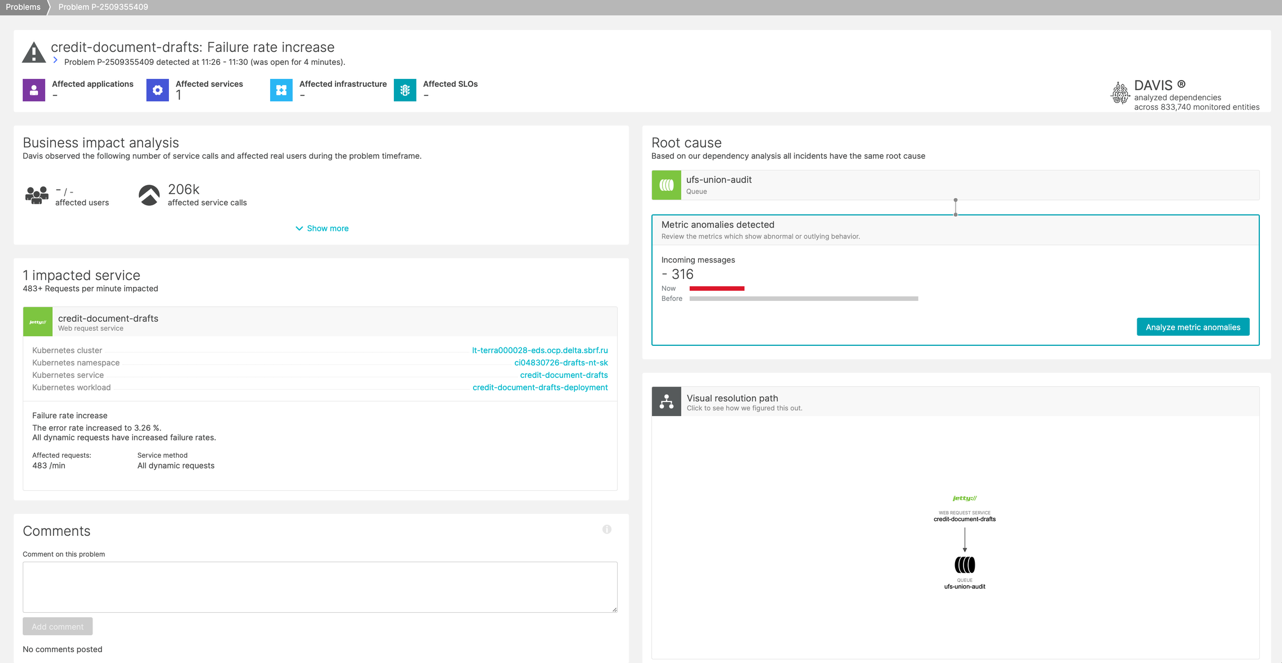Expand the Show more section
The width and height of the screenshot is (1282, 663).
(x=321, y=228)
